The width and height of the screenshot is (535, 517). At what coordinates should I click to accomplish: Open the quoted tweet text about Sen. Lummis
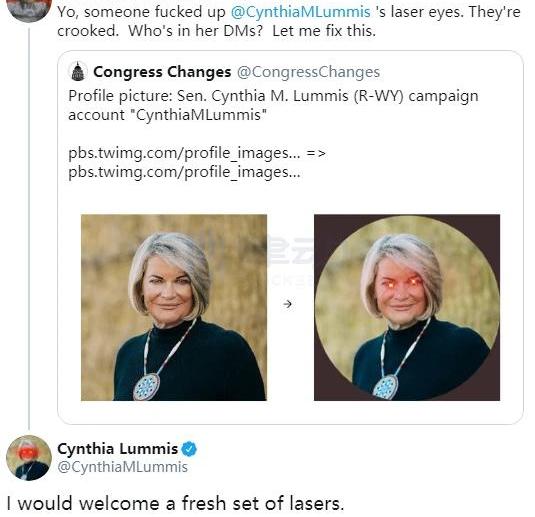273,105
